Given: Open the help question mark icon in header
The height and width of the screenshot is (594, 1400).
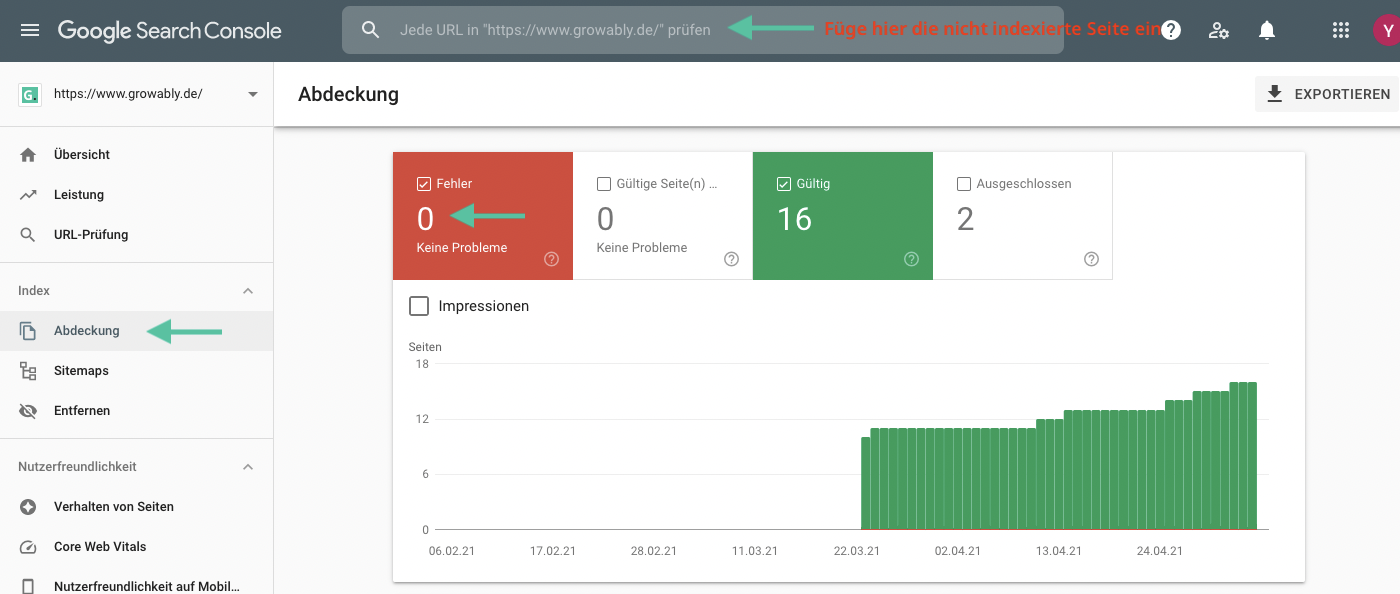Looking at the screenshot, I should pos(1171,30).
